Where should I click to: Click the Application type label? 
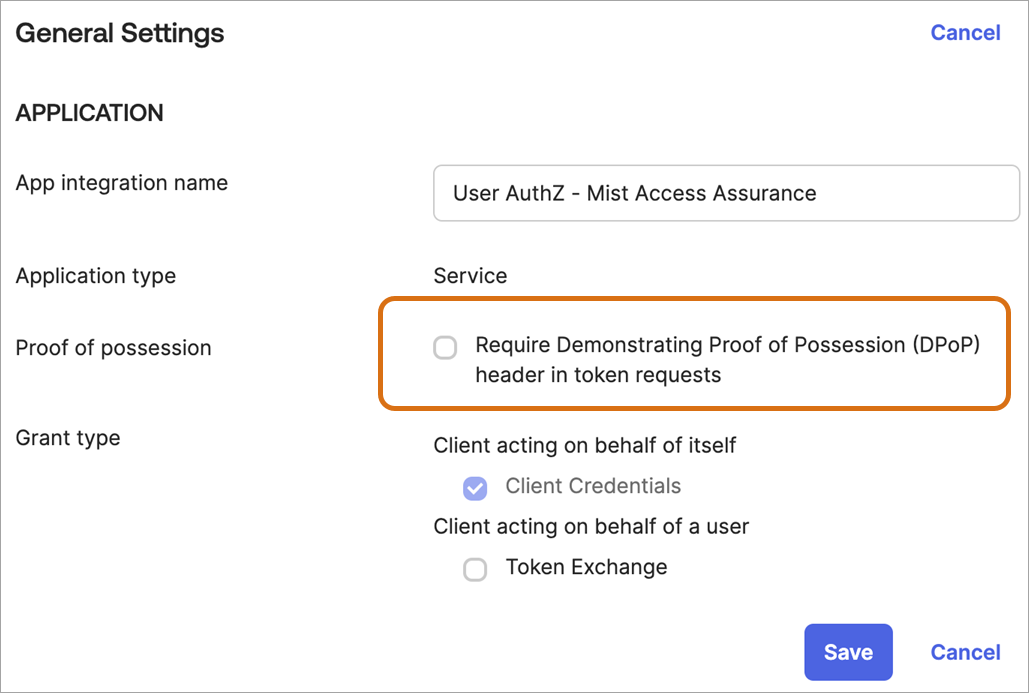pyautogui.click(x=96, y=276)
